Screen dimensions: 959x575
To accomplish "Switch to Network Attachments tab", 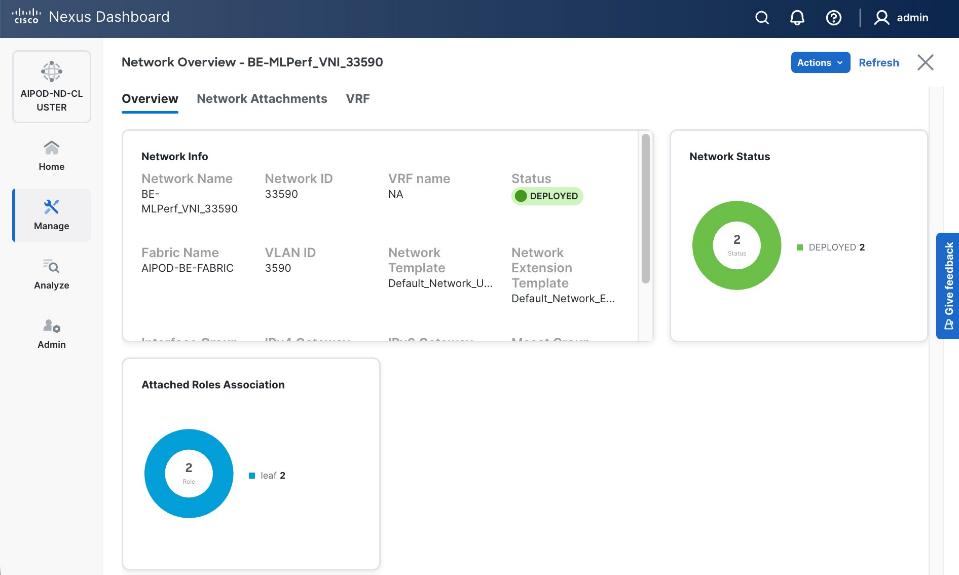I will tap(262, 99).
